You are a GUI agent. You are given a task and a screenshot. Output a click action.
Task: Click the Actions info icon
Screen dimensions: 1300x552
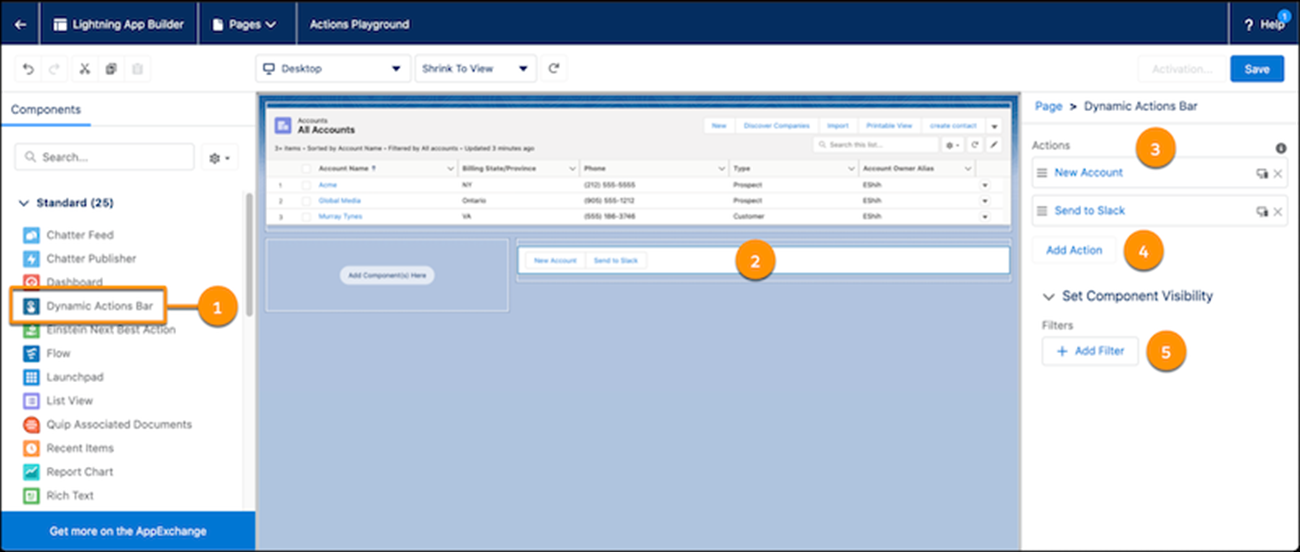(1280, 148)
